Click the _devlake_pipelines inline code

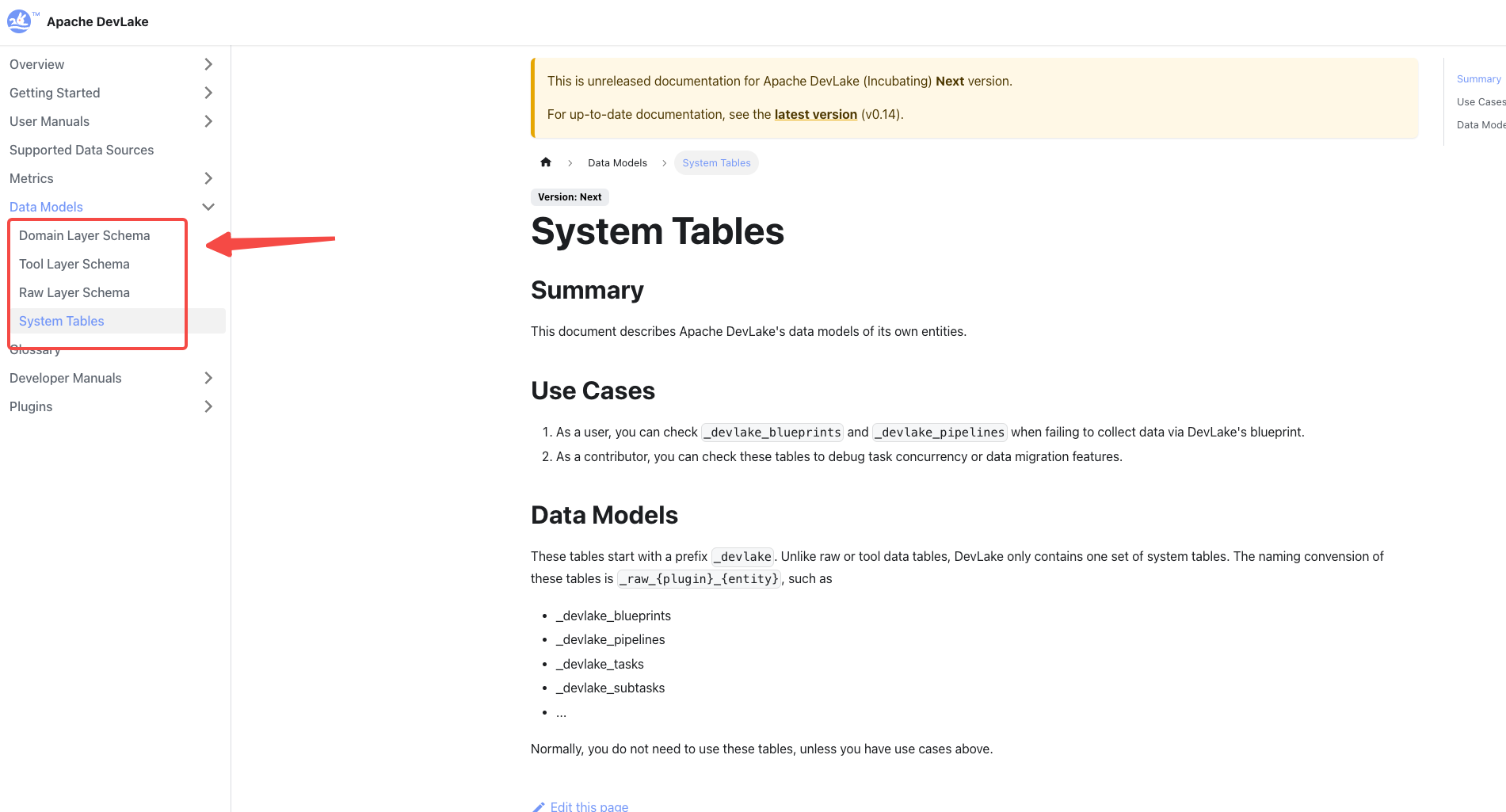pos(940,432)
